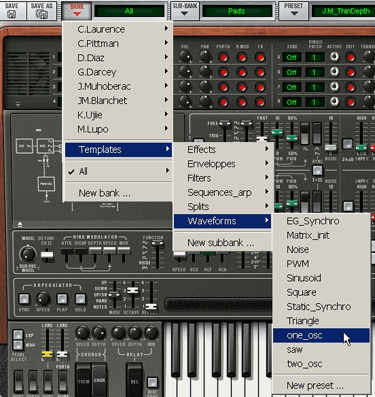Click the preset display J.M_ThinDepth
The image size is (375, 397).
(x=343, y=11)
